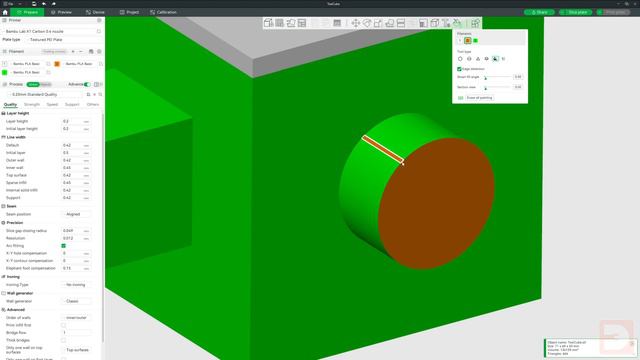Viewport: 640px width, 360px height.
Task: Click the Add model cube icon in toolbar
Action: (268, 23)
